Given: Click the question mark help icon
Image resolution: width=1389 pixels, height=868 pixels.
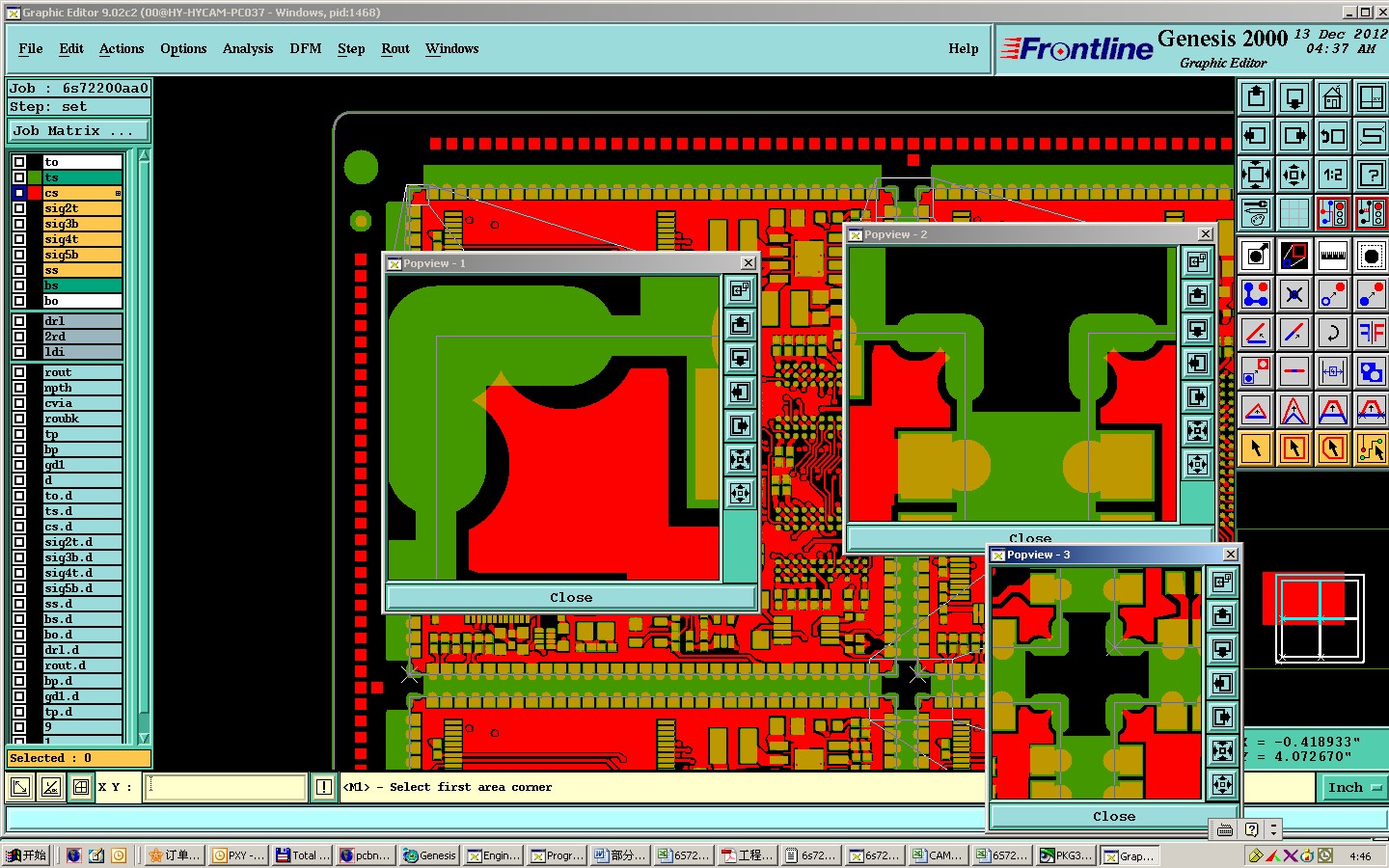Looking at the screenshot, I should pos(1372,175).
